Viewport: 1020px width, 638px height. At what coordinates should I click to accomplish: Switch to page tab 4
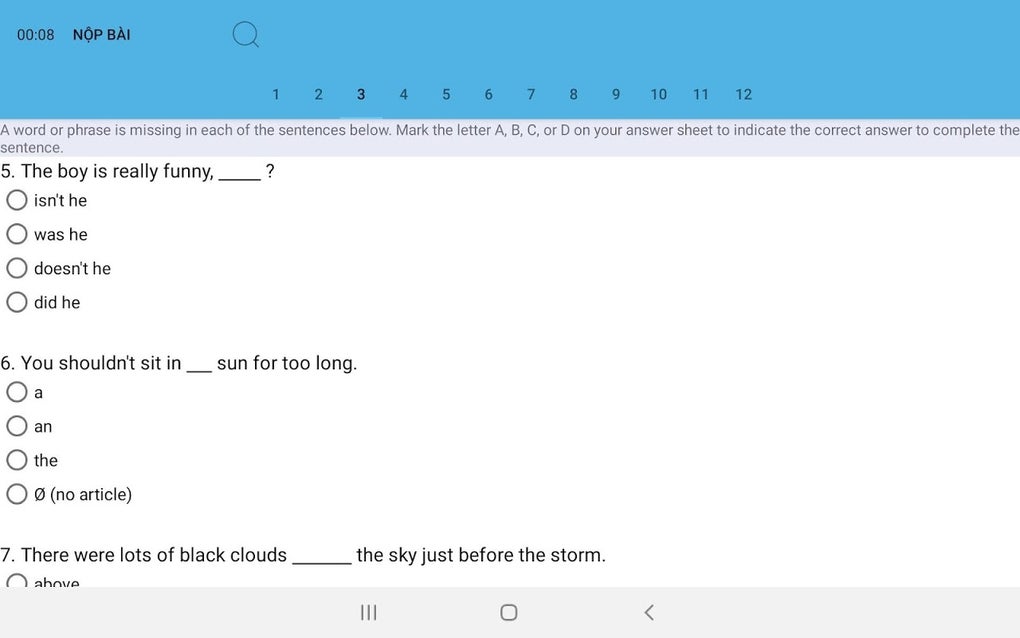click(403, 94)
